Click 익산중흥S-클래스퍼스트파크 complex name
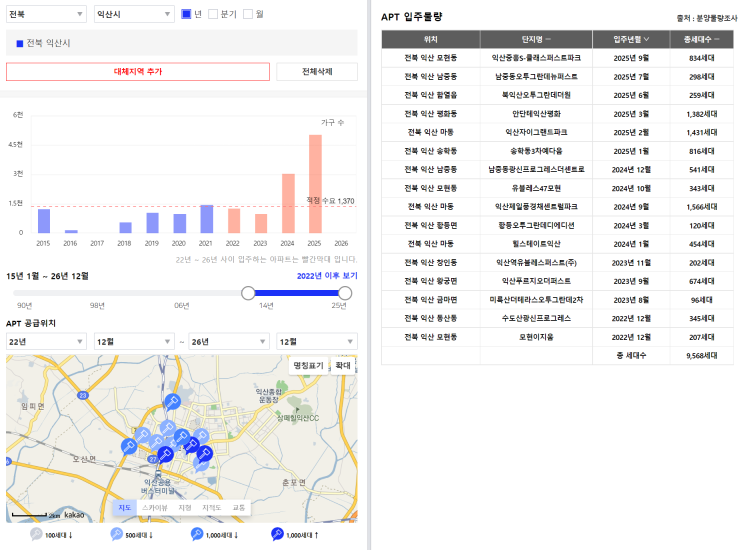Viewport: 743px width, 550px height. coord(536,58)
